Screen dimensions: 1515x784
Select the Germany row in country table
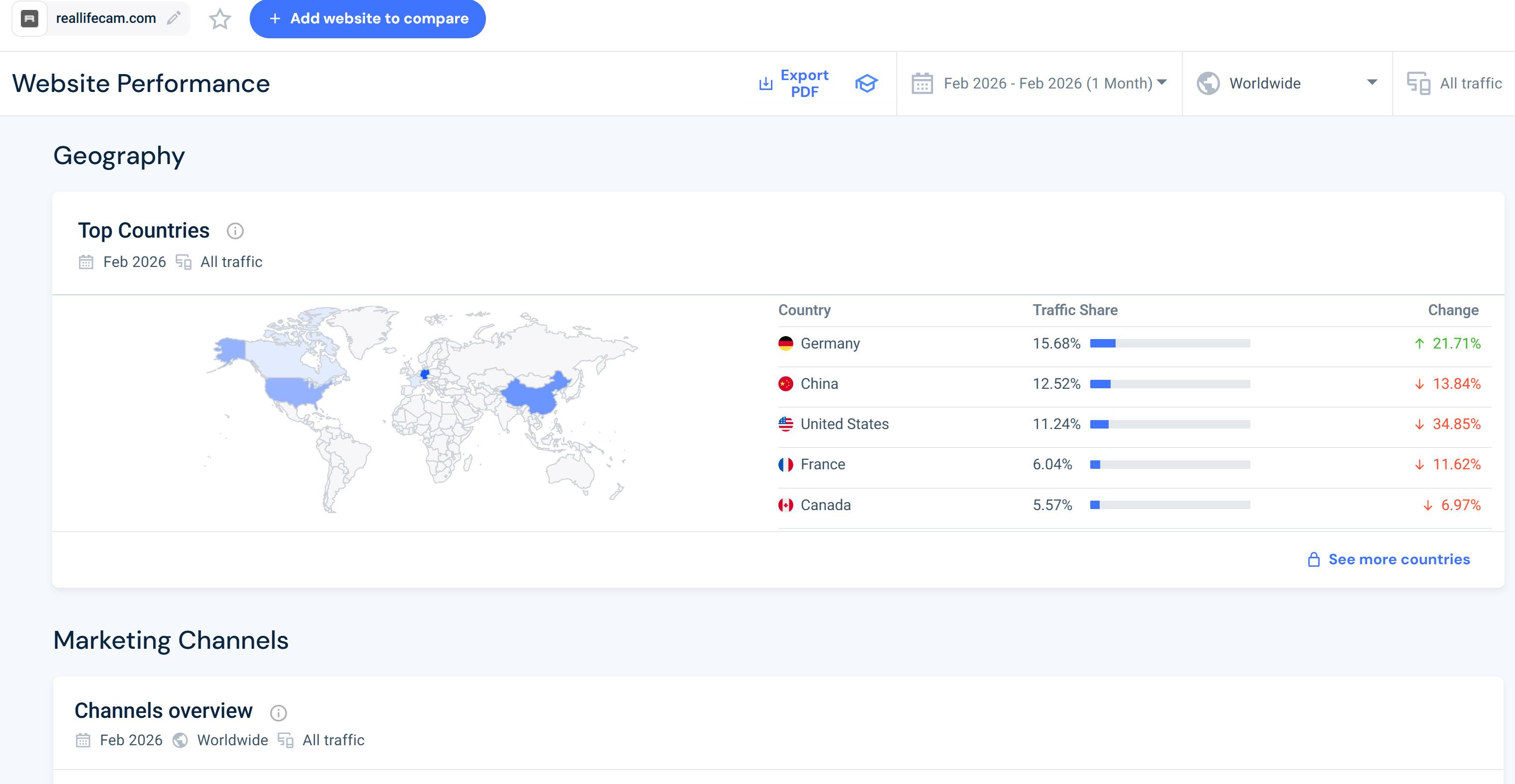click(830, 343)
